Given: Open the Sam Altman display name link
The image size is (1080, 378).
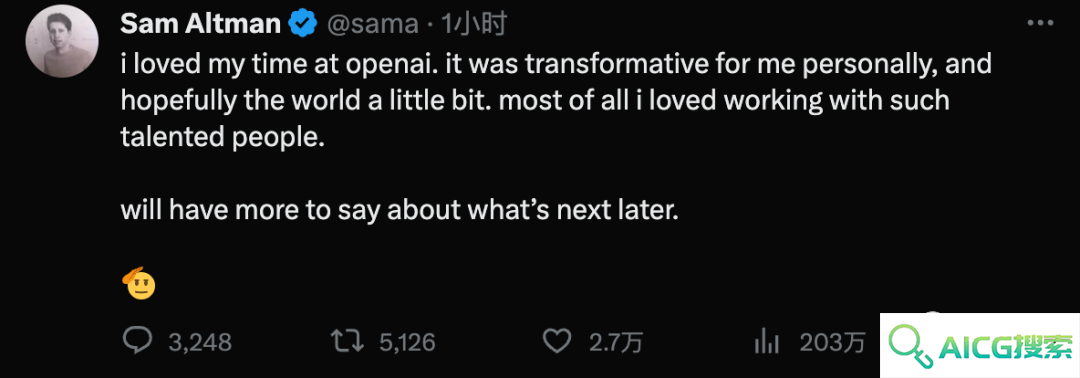Looking at the screenshot, I should pos(200,24).
